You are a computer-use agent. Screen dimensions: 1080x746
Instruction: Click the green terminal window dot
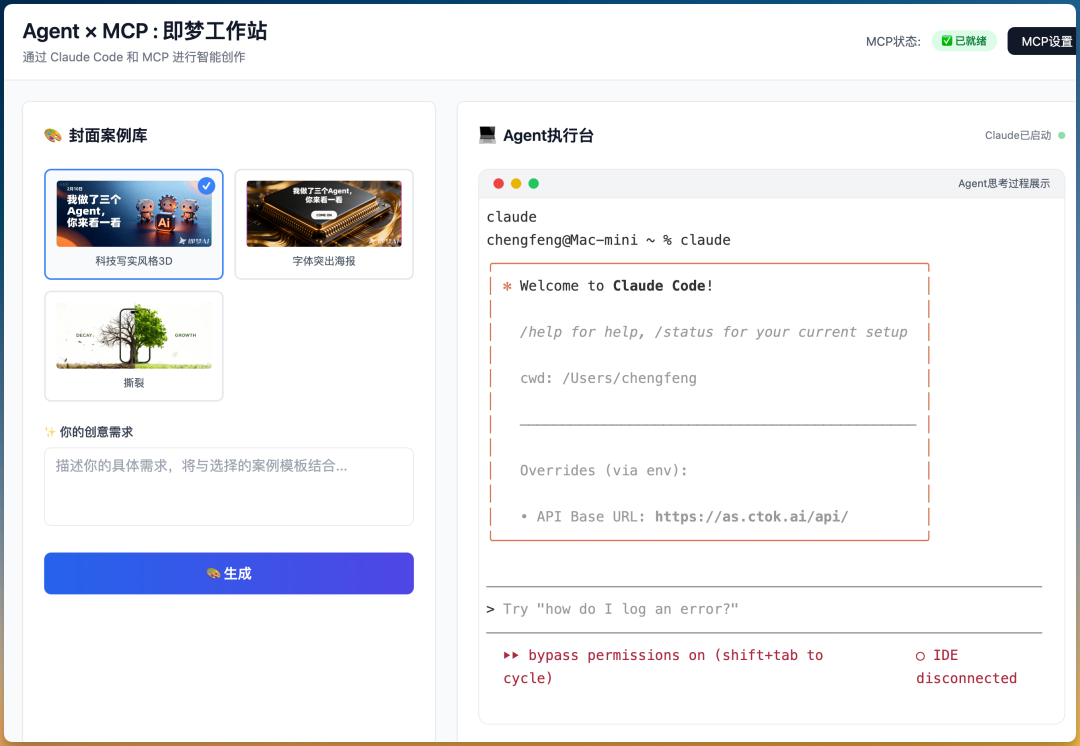pos(534,183)
